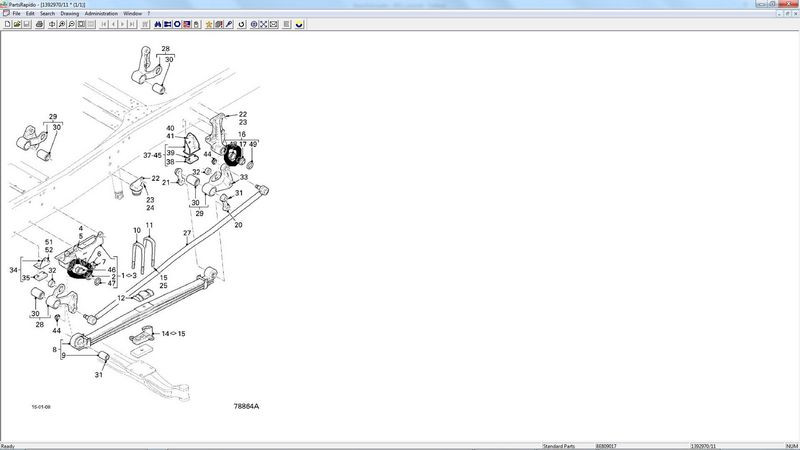Screen dimensions: 800x450
Task: Click the Save diskette icon
Action: [x=27, y=24]
